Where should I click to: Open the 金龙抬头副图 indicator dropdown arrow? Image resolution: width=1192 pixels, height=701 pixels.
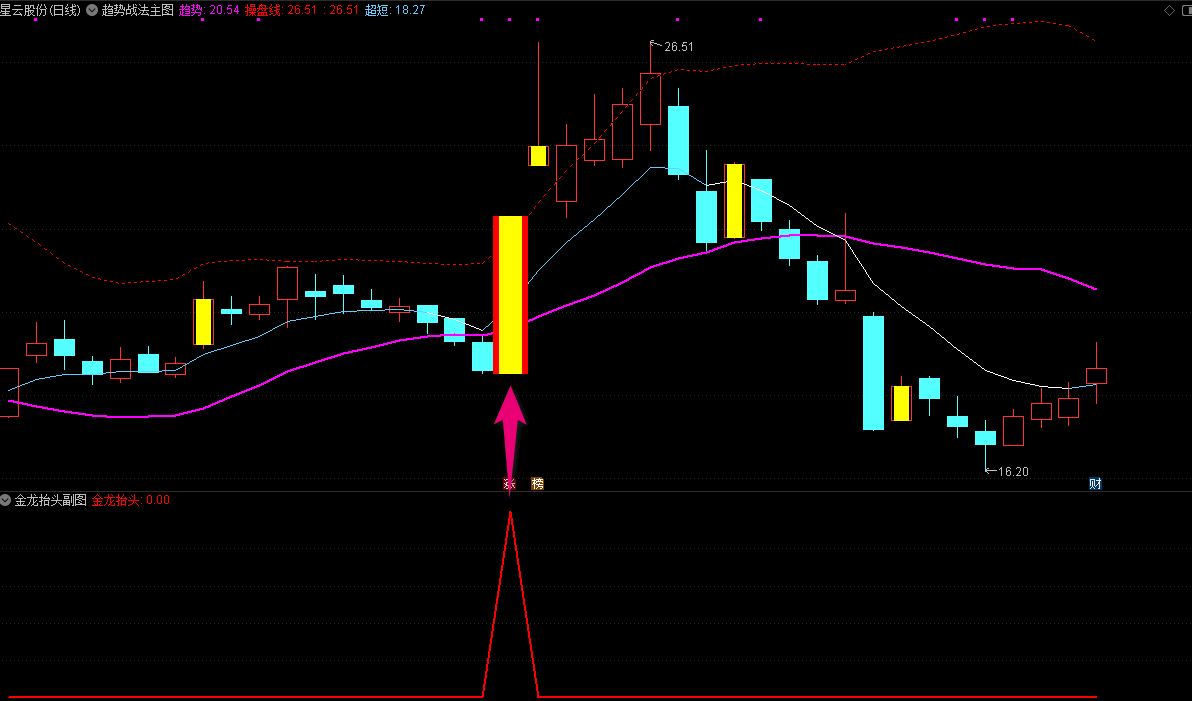(x=5, y=500)
